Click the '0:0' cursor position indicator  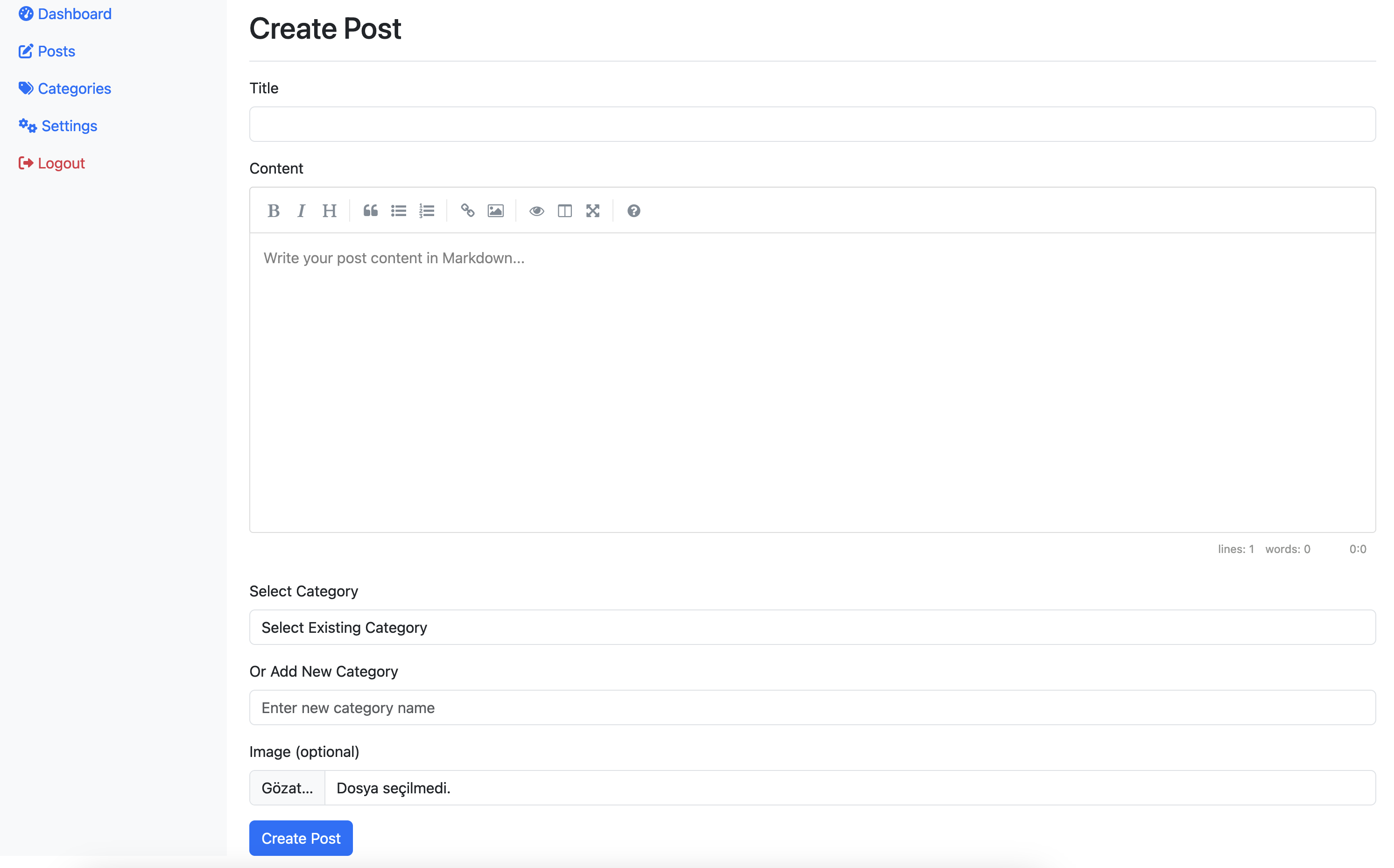(1358, 549)
